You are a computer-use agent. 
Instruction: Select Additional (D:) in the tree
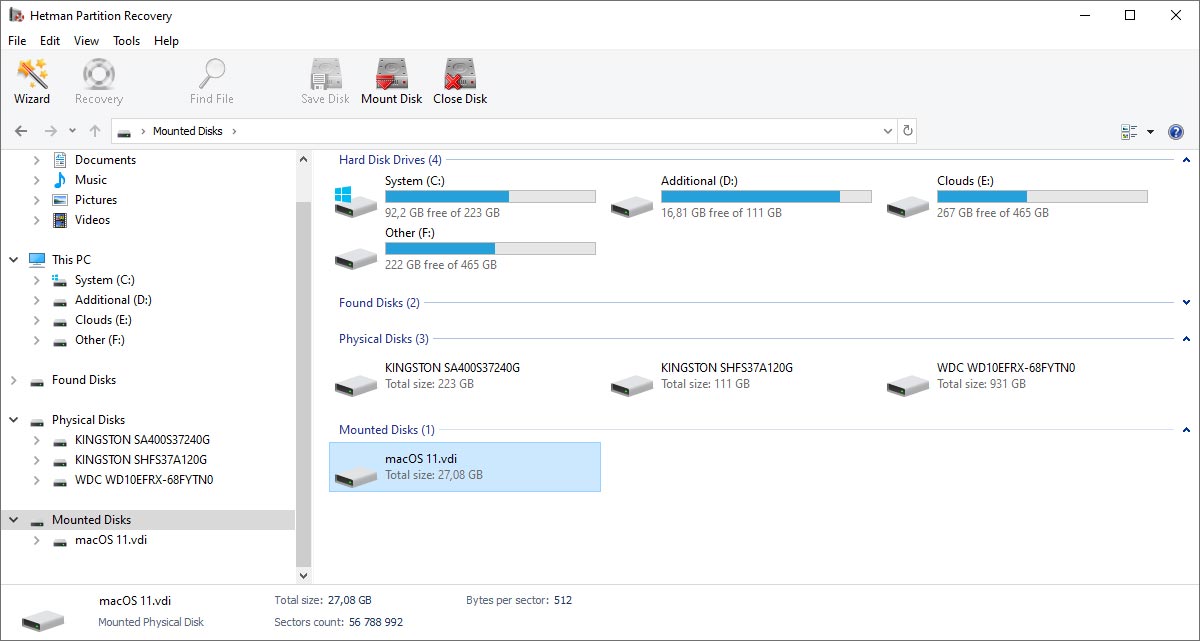(113, 300)
